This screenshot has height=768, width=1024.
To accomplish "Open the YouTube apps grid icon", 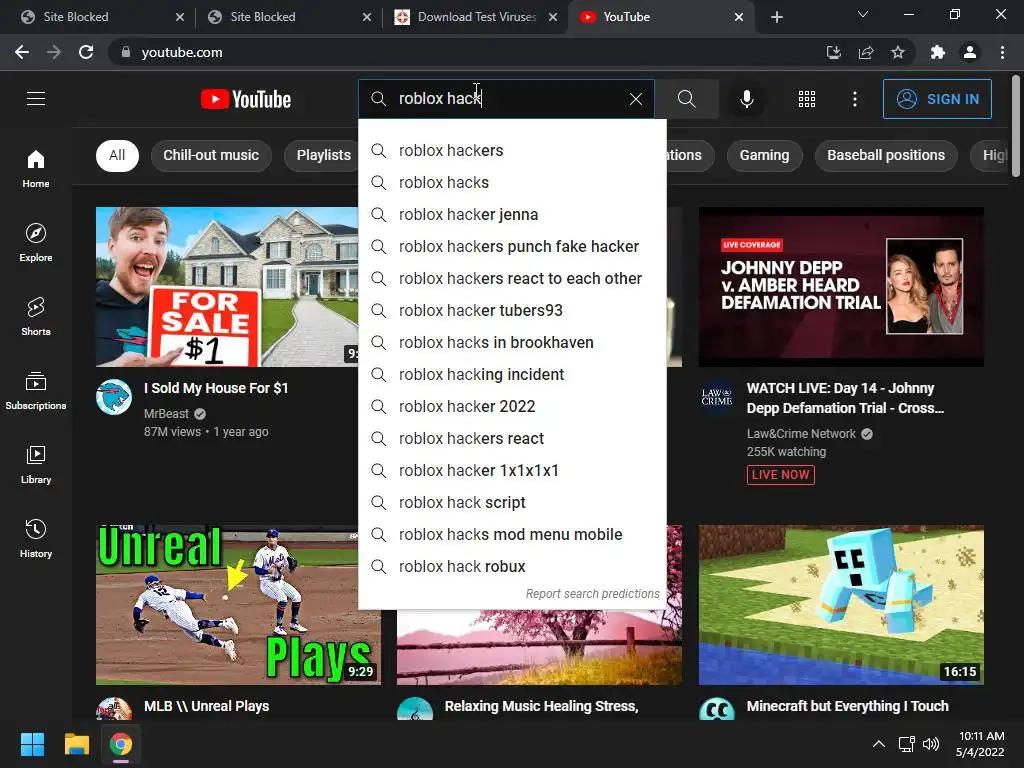I will (807, 99).
